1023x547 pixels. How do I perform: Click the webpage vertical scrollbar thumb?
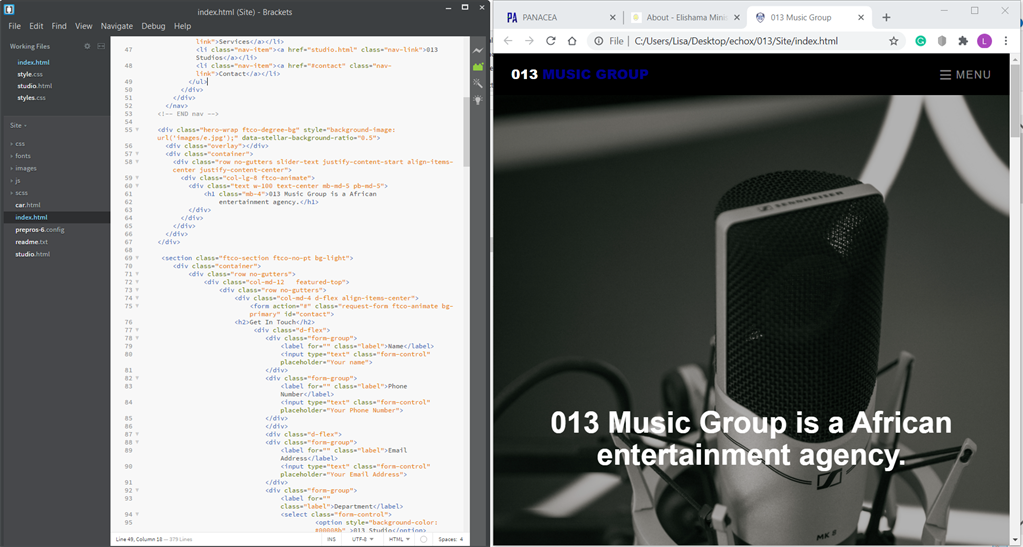coord(1016,101)
